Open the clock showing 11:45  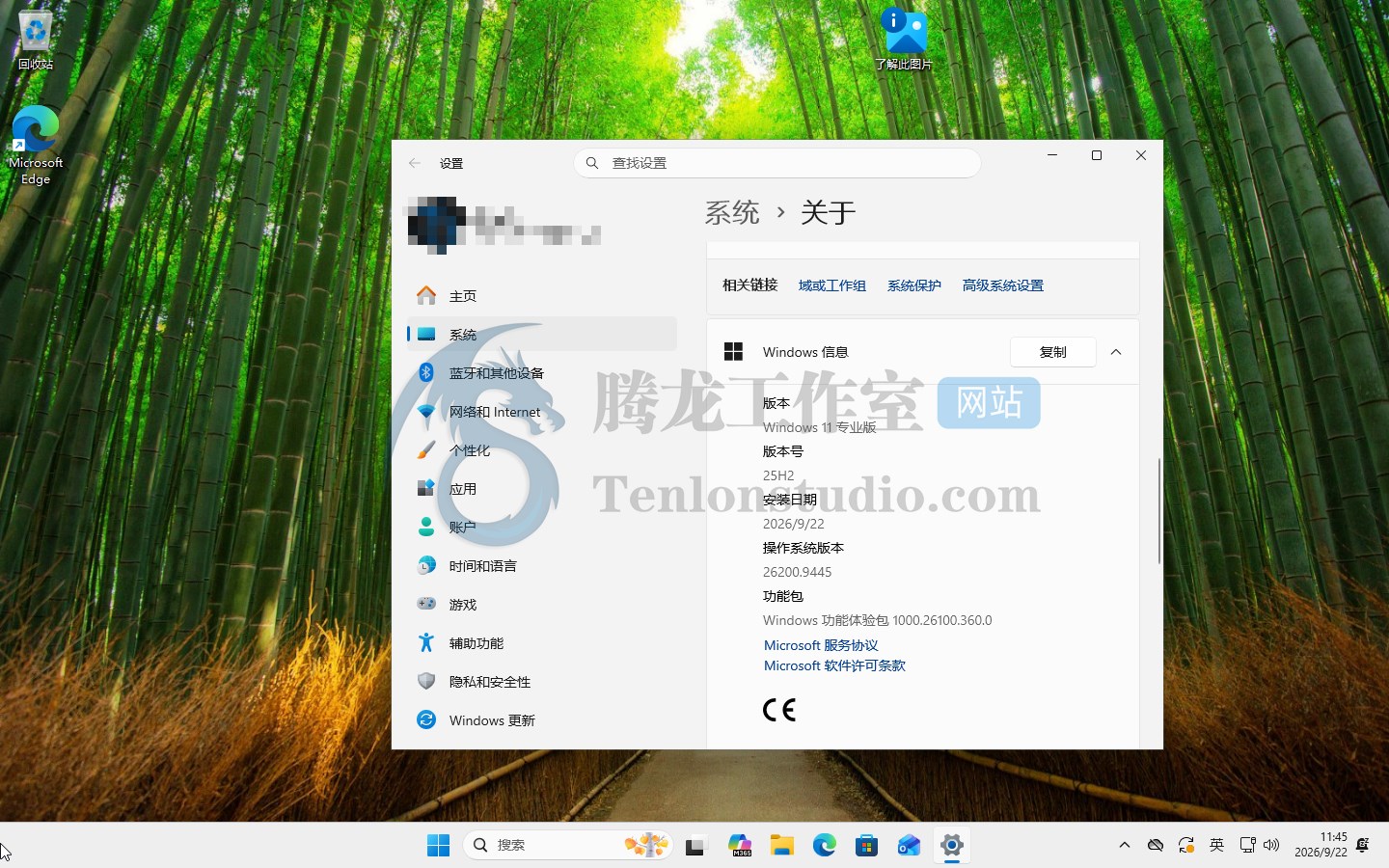point(1321,845)
